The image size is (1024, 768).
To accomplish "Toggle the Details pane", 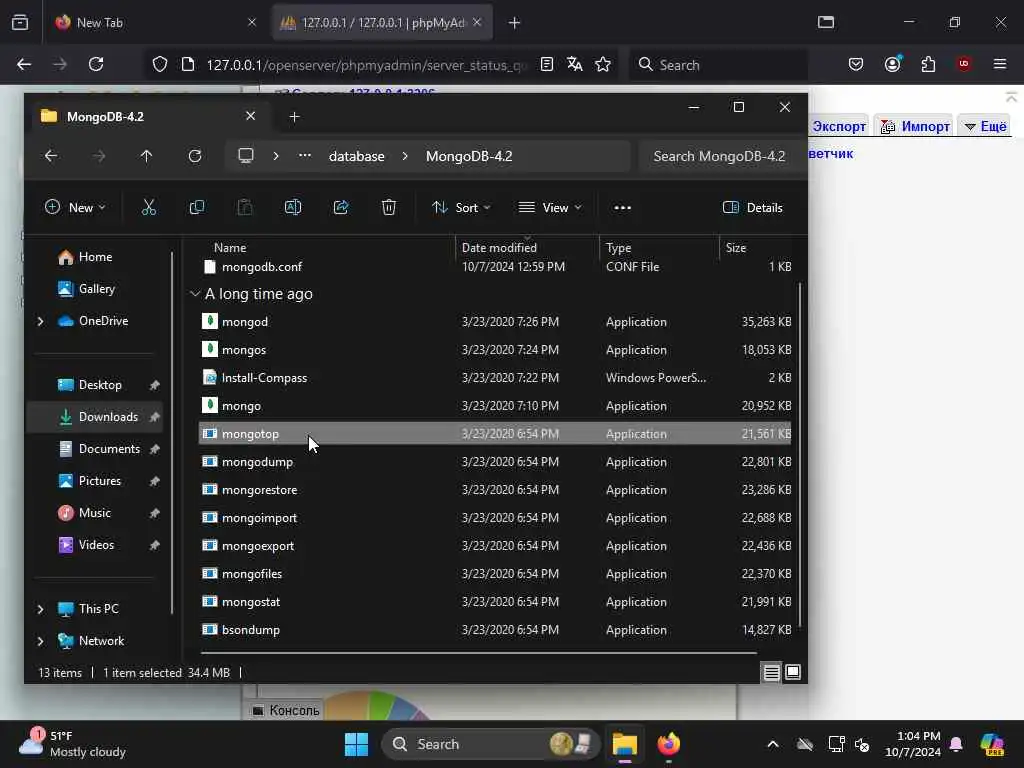I will coord(753,208).
